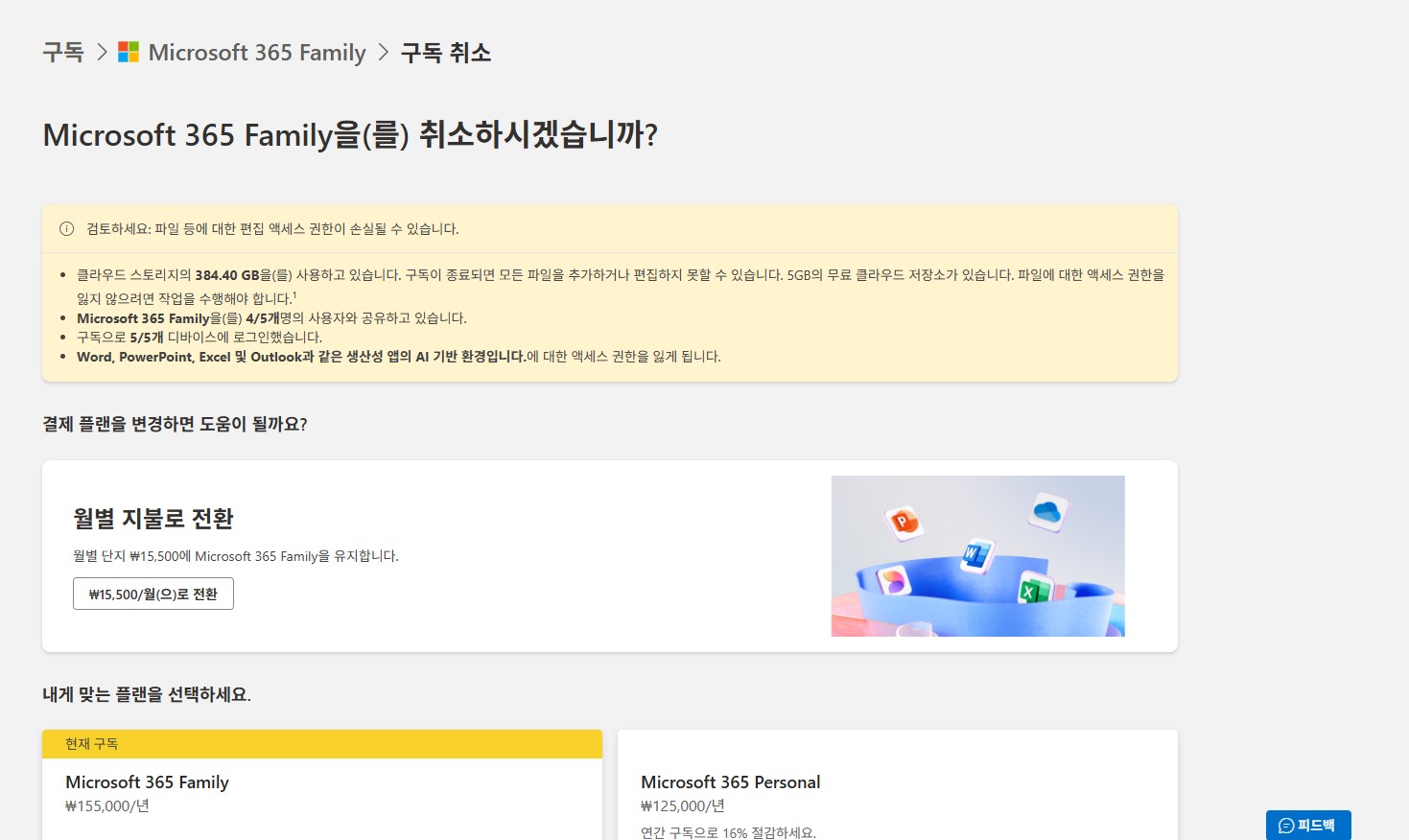Screen dimensions: 1409x840
Task: Switch to ₩15,500 monthly billing
Action: coord(153,594)
